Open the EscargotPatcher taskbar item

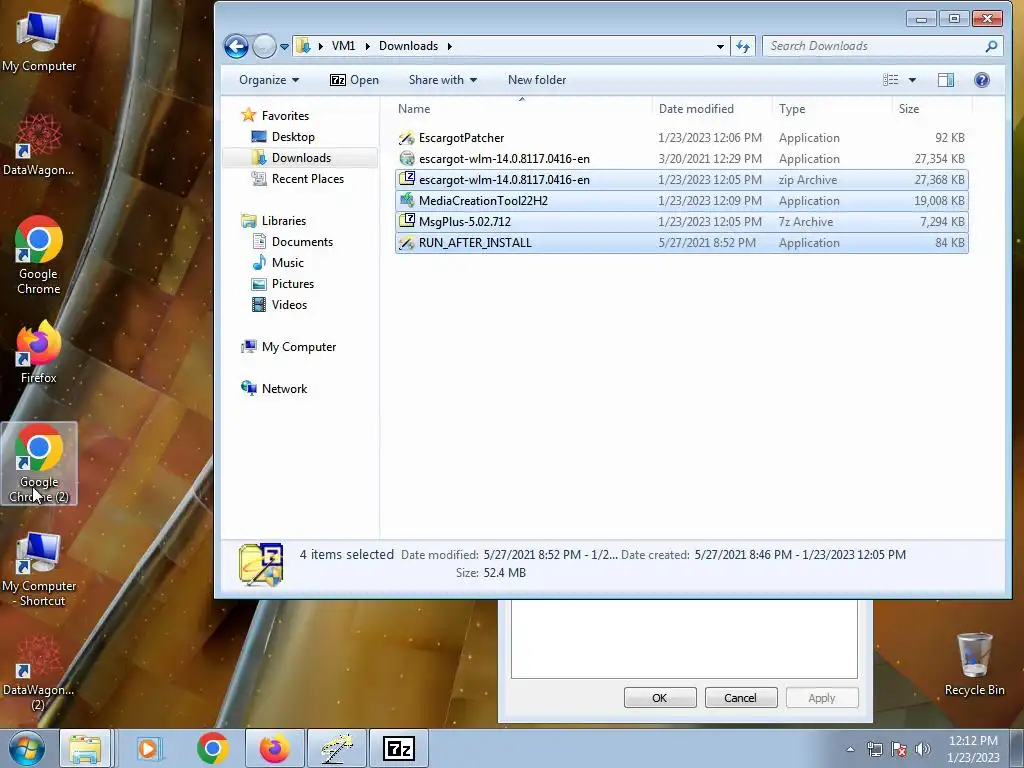point(336,748)
